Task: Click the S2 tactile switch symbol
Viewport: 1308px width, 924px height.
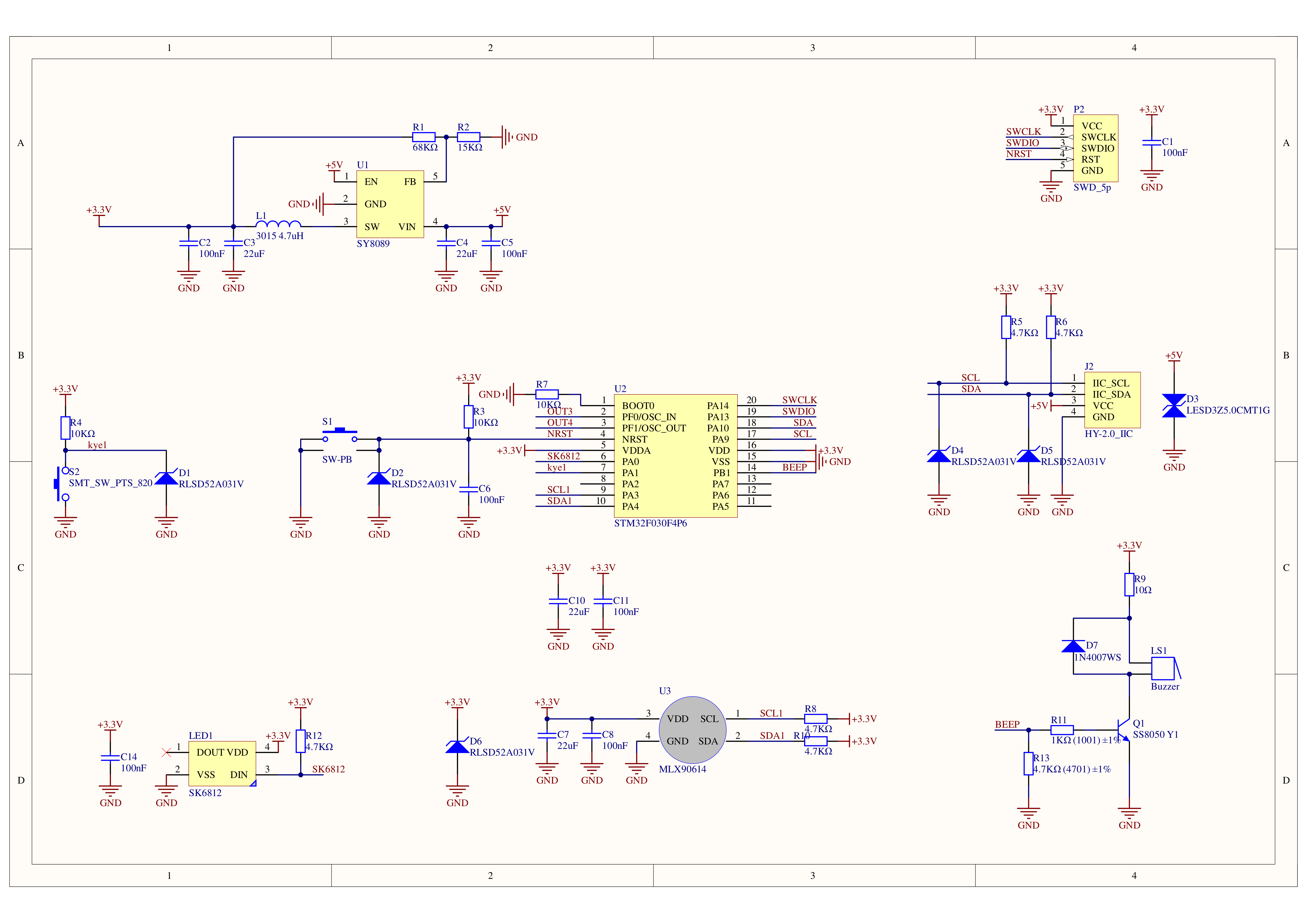Action: pyautogui.click(x=62, y=484)
